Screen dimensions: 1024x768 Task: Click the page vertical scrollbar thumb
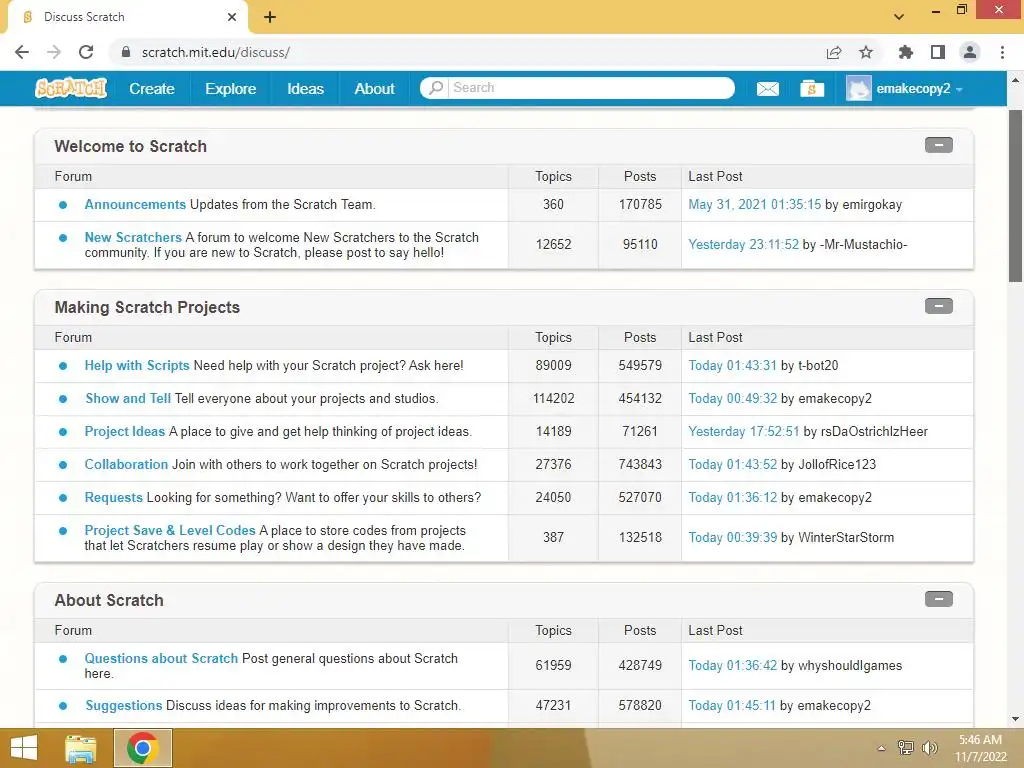point(1016,196)
